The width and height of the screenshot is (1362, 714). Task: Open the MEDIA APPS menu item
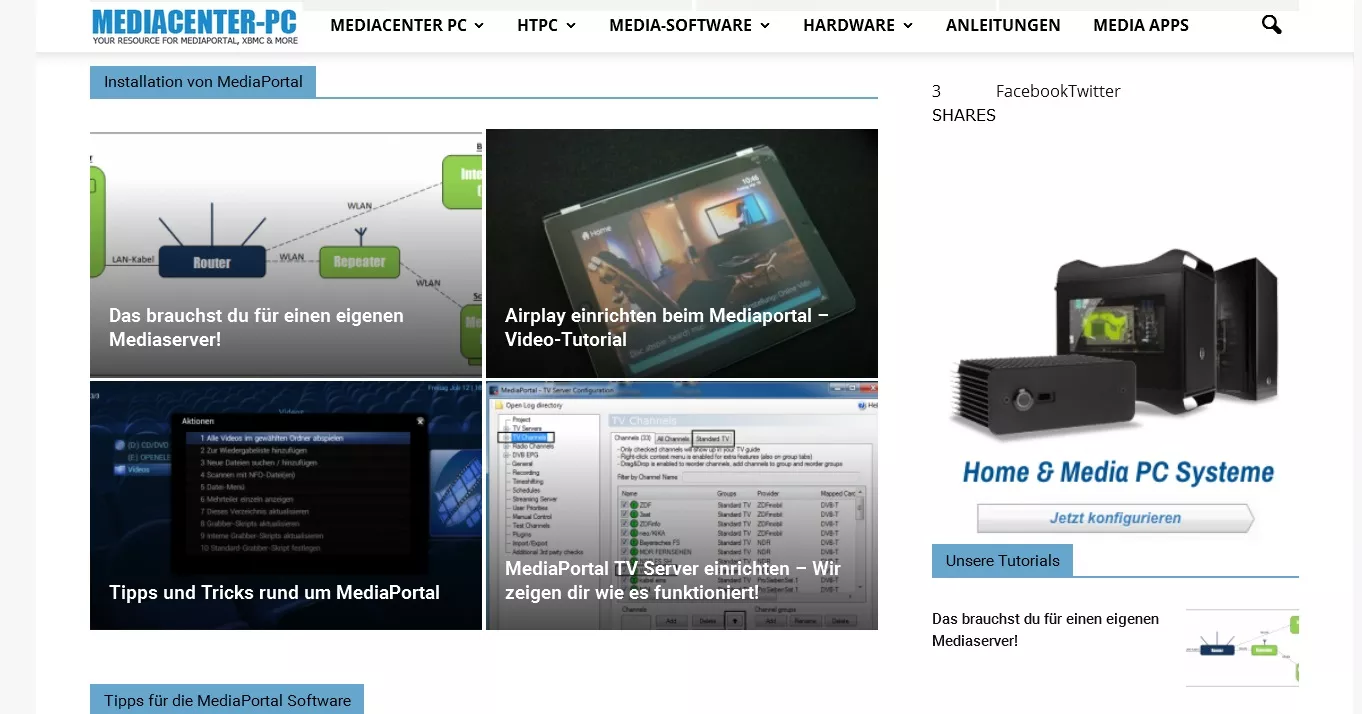pos(1141,25)
